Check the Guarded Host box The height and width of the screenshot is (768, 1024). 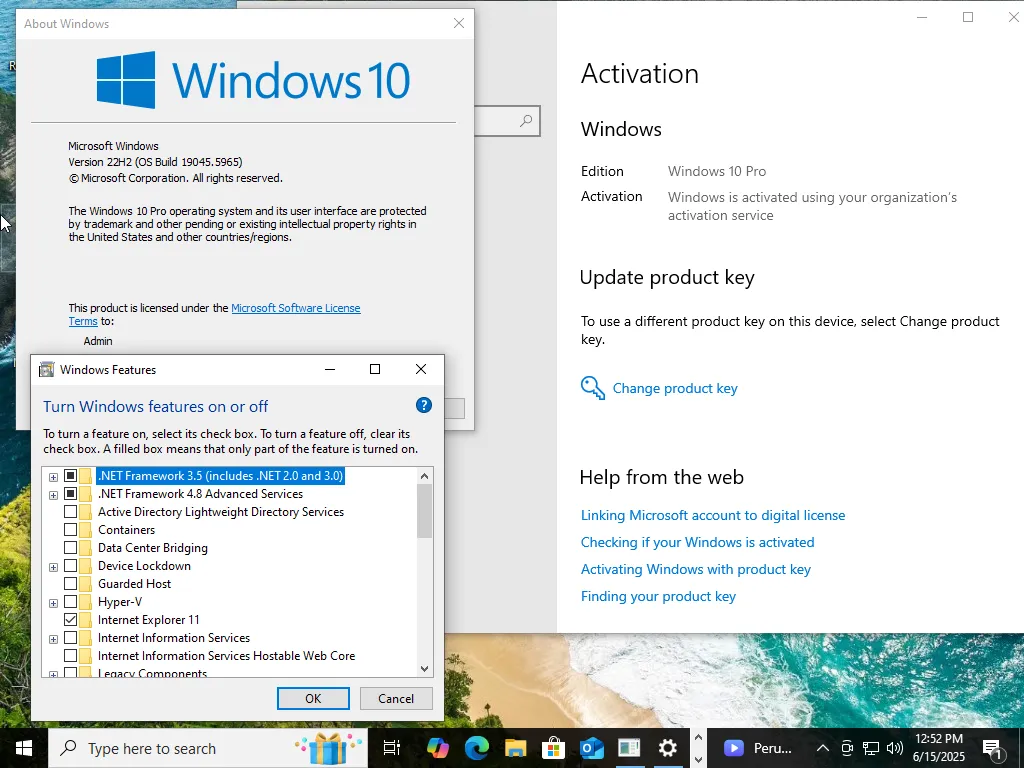click(71, 583)
